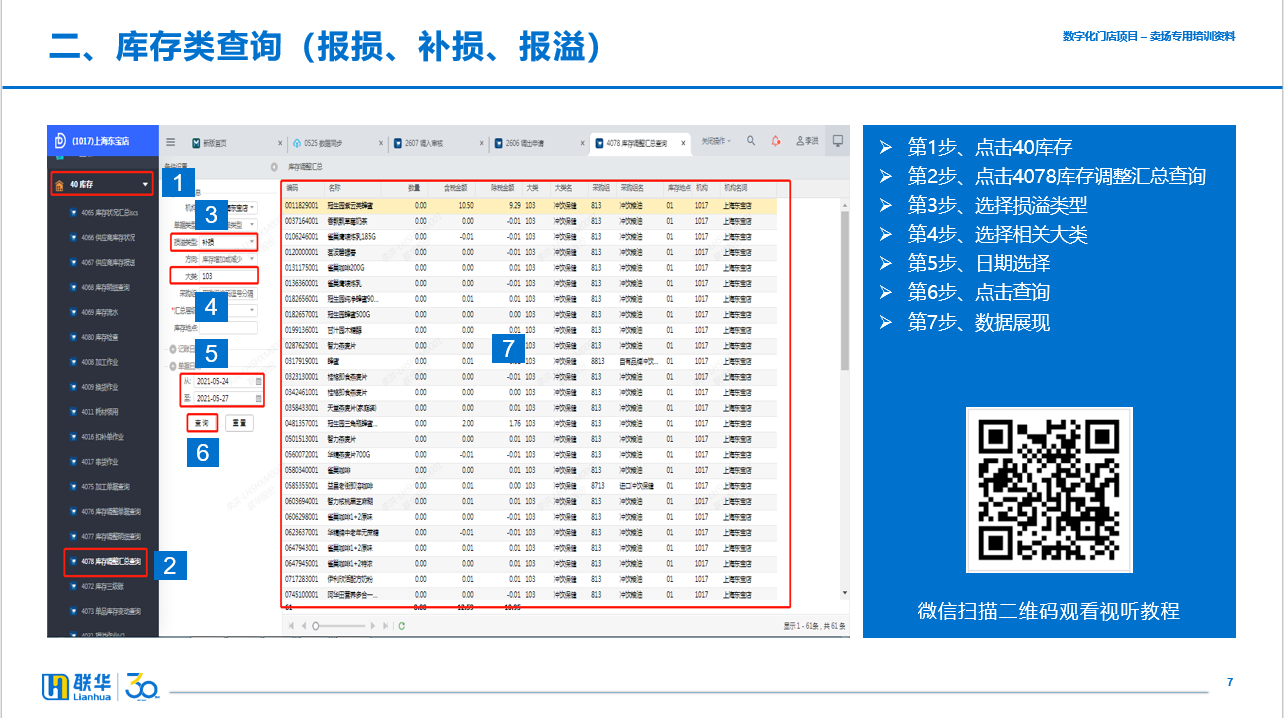This screenshot has width=1284, height=718.
Task: Click the 重置 button
Action: coord(238,423)
